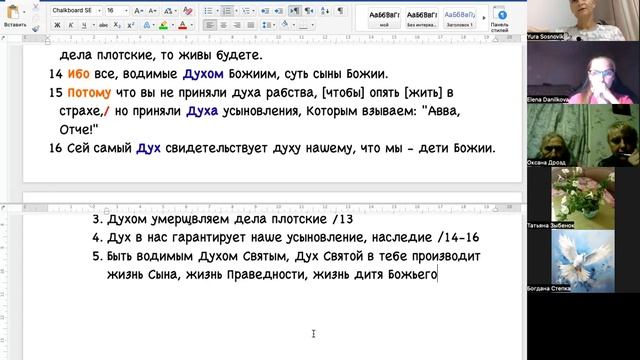Sort text A-Z icon
Viewport: 640px width, 360px height.
coord(325,11)
